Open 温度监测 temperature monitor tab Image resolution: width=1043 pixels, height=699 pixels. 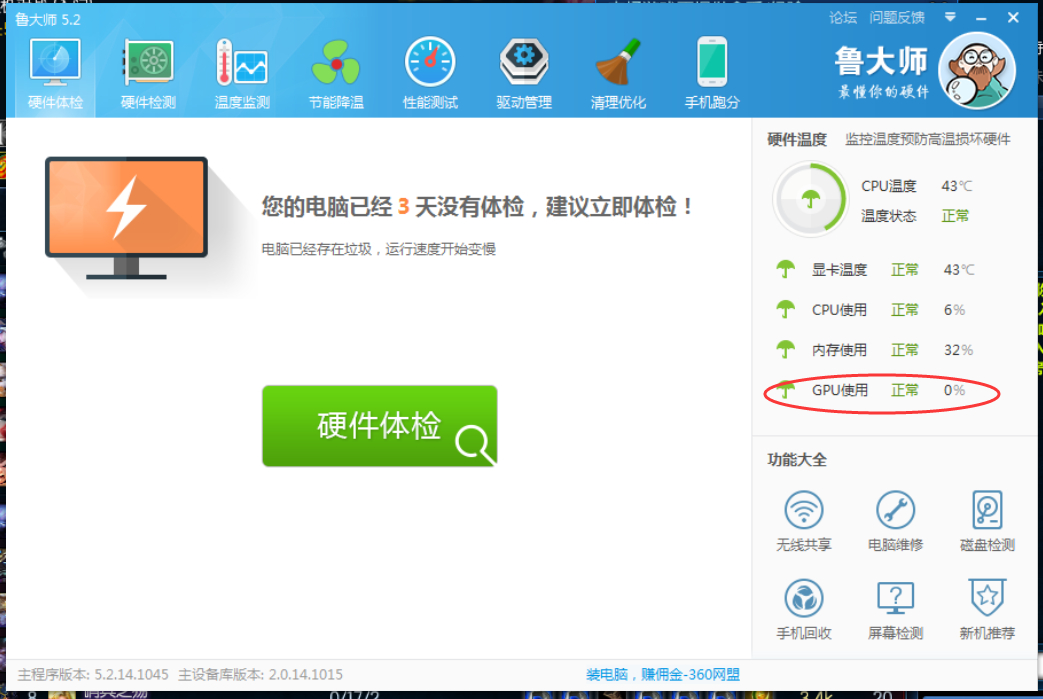[x=242, y=74]
